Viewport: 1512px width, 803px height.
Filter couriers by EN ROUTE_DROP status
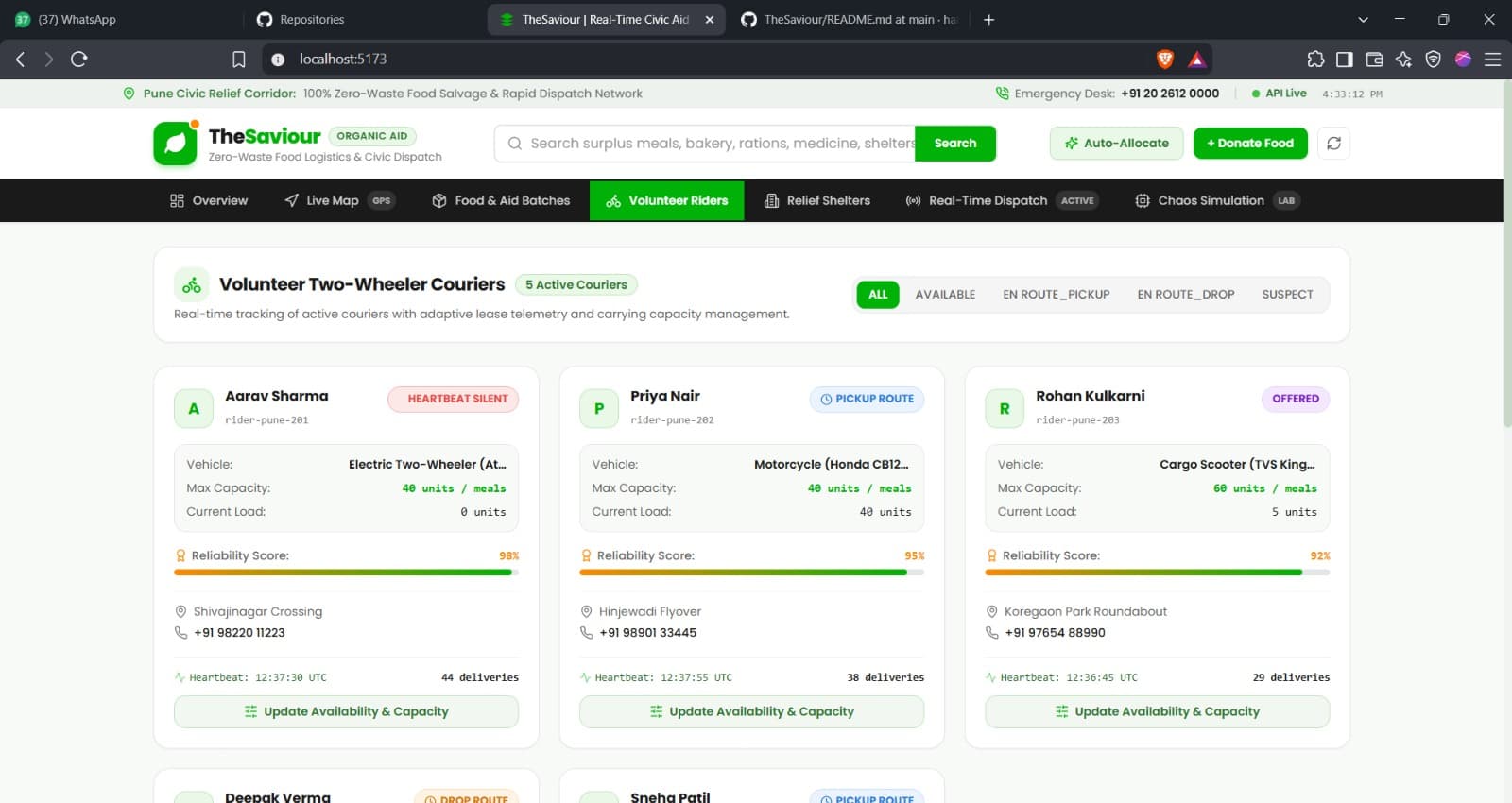[1186, 295]
